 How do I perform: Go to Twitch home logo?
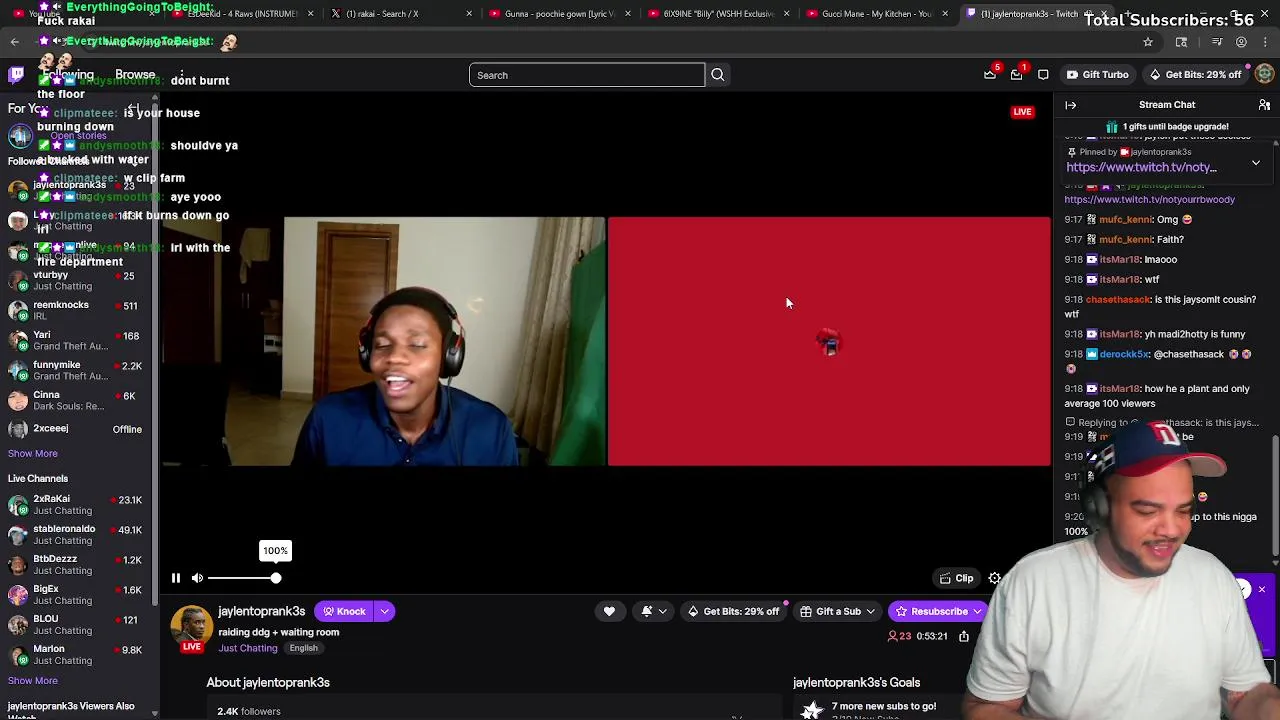(16, 74)
